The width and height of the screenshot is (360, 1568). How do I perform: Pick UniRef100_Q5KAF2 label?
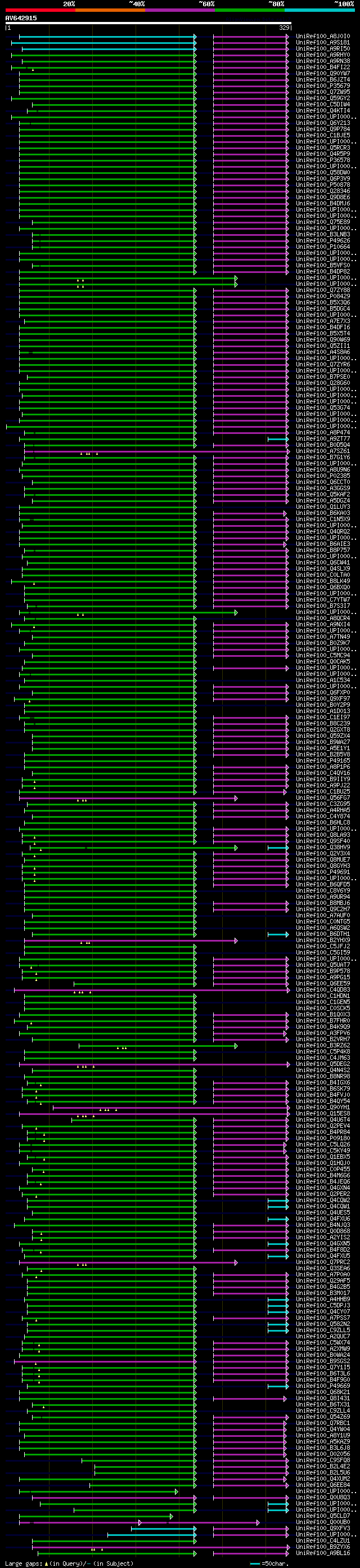point(323,494)
